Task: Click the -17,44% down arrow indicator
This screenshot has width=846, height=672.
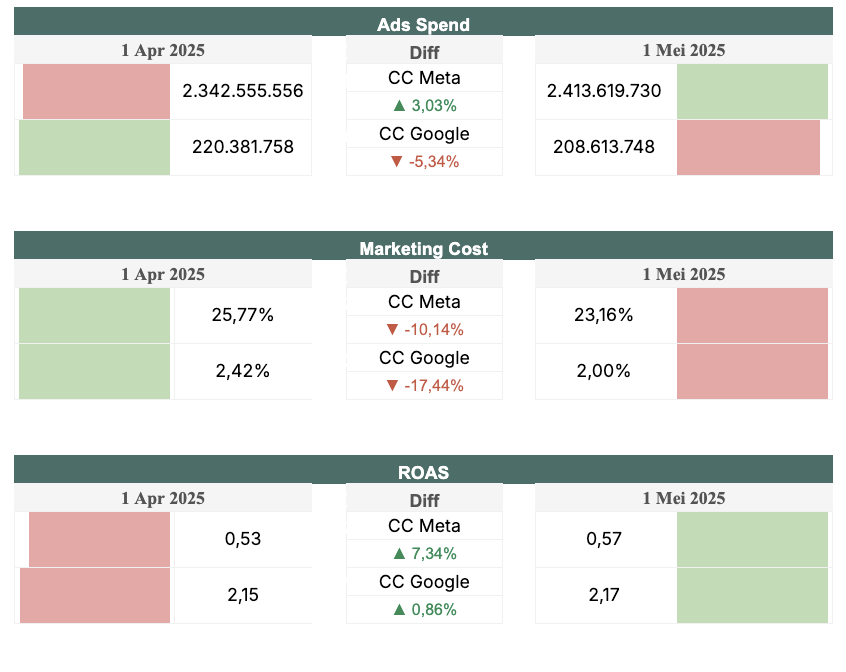Action: click(x=424, y=385)
